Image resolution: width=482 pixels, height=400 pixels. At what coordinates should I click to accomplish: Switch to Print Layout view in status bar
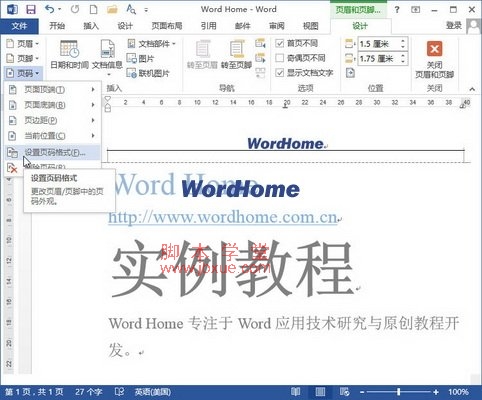(320, 392)
